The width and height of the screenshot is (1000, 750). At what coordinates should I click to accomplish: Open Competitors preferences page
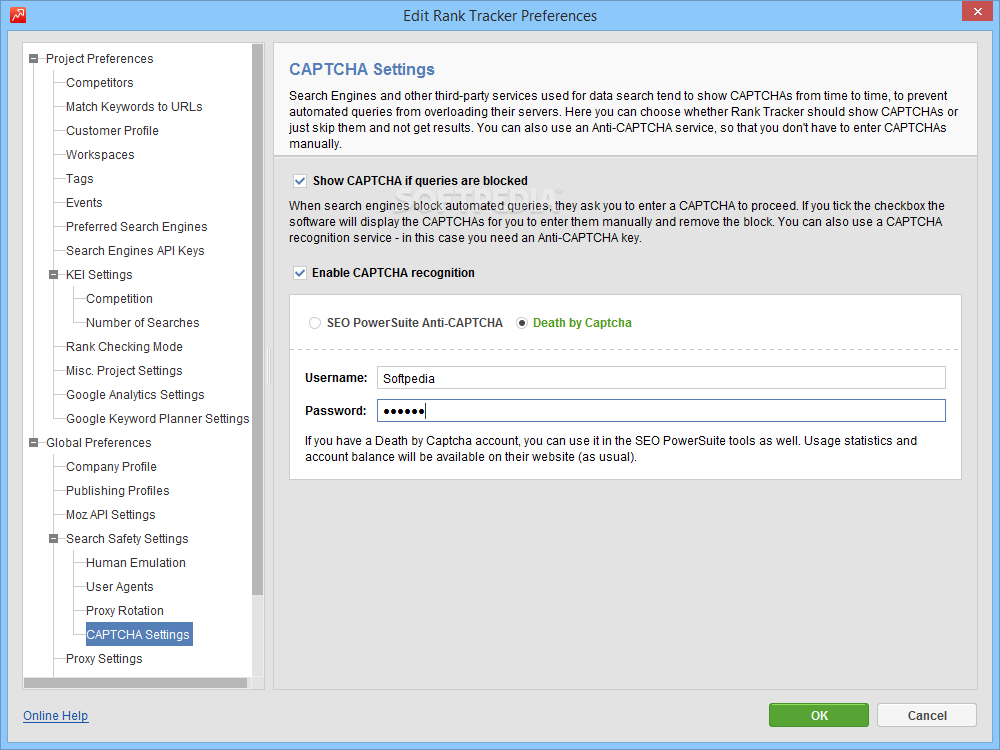[x=99, y=83]
